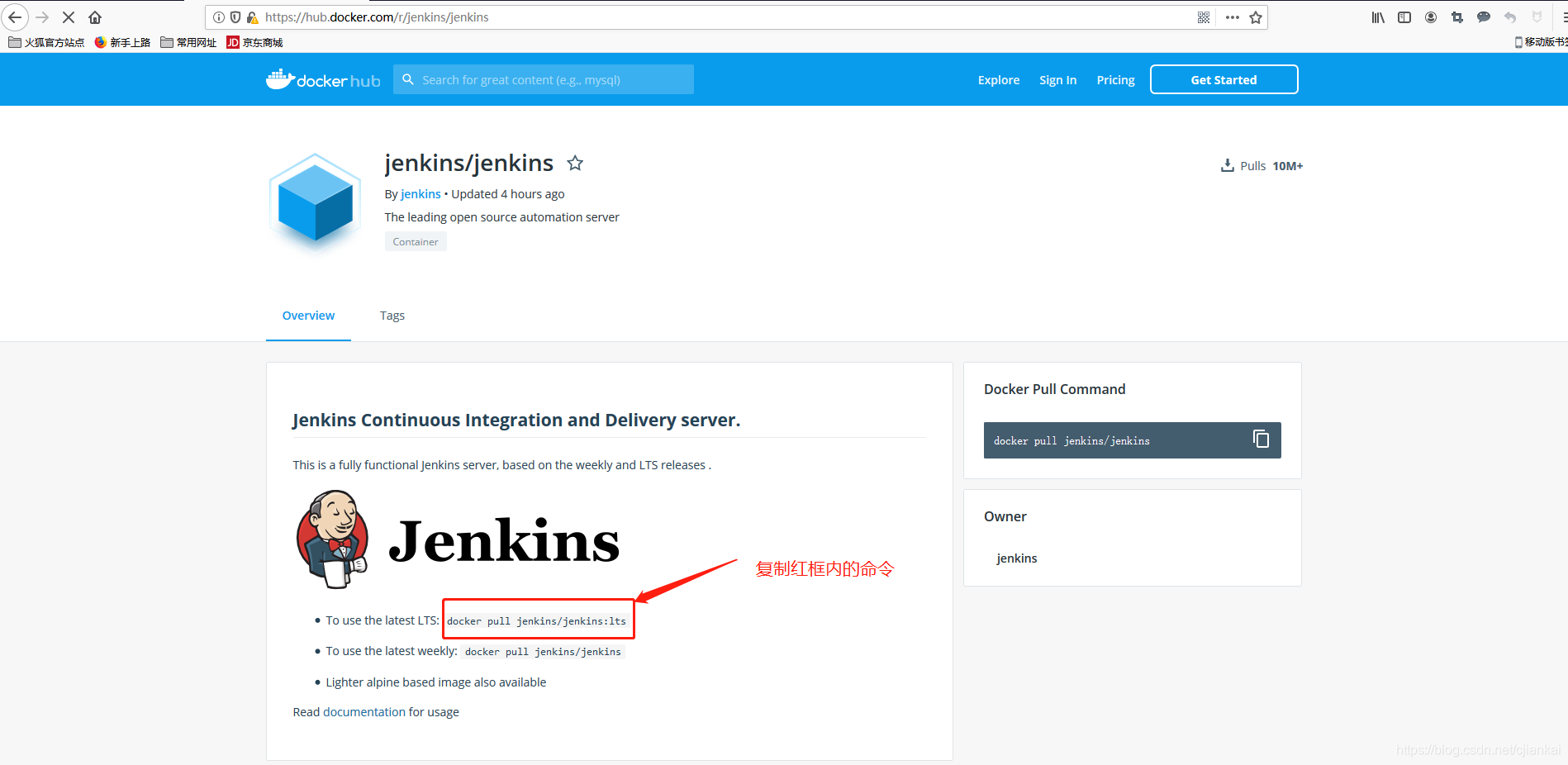Click the Docker Pull Command heading
The height and width of the screenshot is (765, 1568).
click(1054, 389)
